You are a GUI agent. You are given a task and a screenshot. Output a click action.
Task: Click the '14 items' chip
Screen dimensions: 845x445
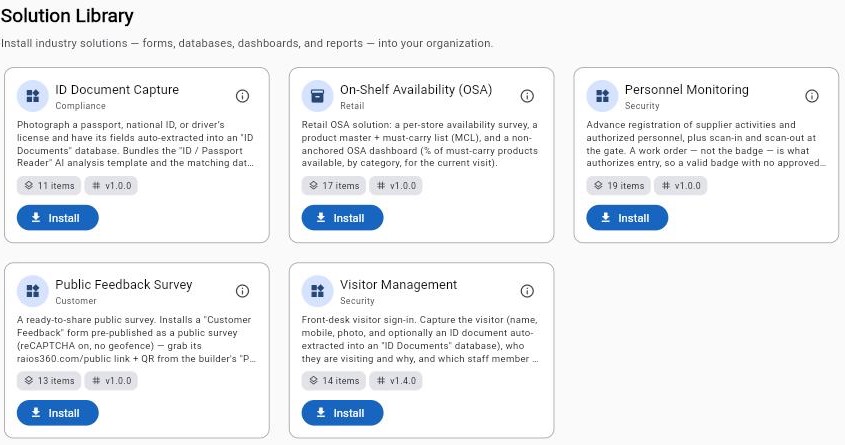coord(334,380)
